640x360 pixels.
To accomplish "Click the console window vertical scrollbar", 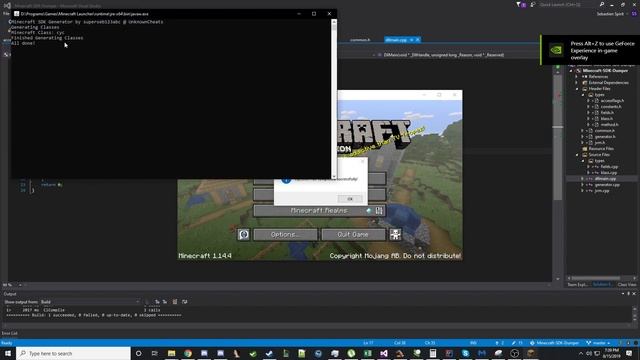I will [x=334, y=98].
